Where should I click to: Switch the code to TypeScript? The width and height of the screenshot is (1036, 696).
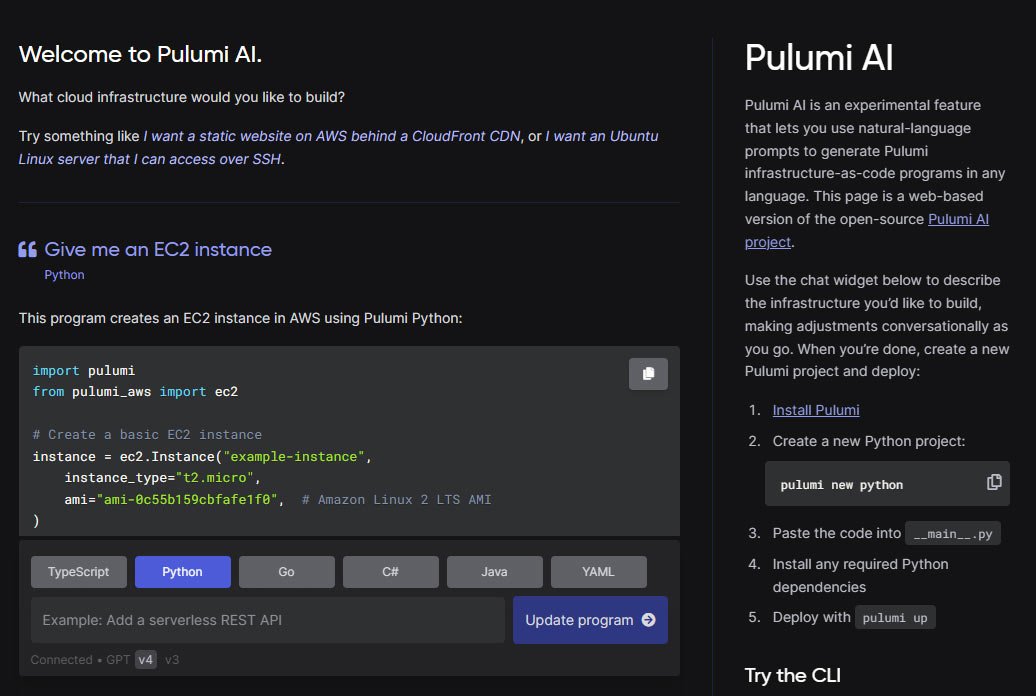click(78, 571)
